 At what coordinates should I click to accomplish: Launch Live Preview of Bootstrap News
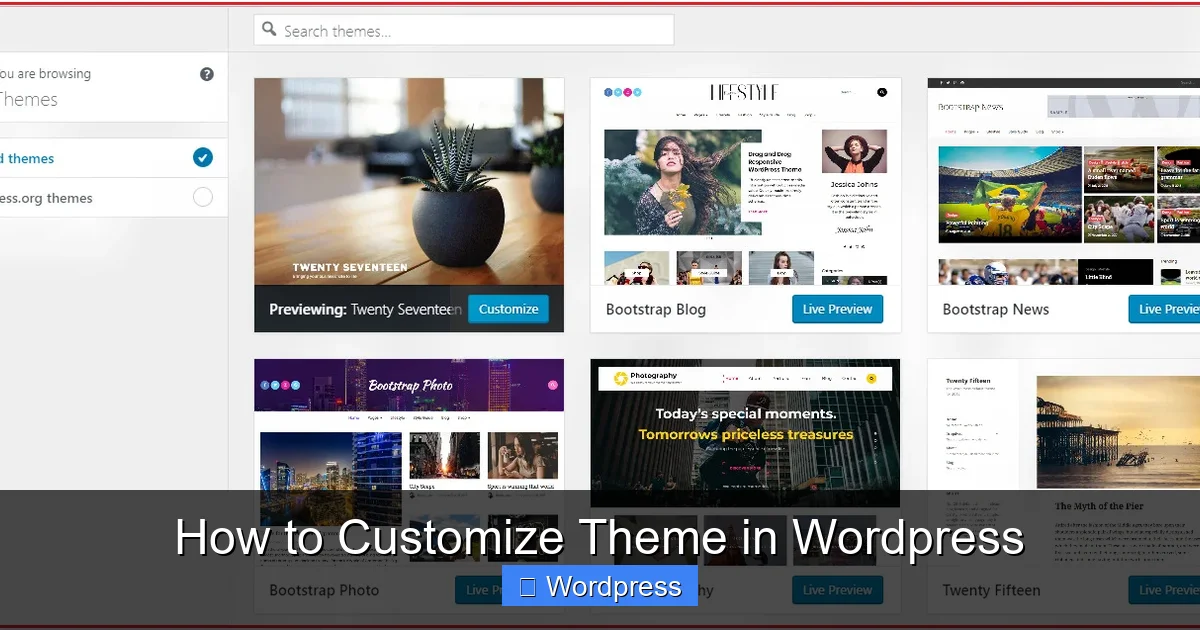click(x=1169, y=309)
